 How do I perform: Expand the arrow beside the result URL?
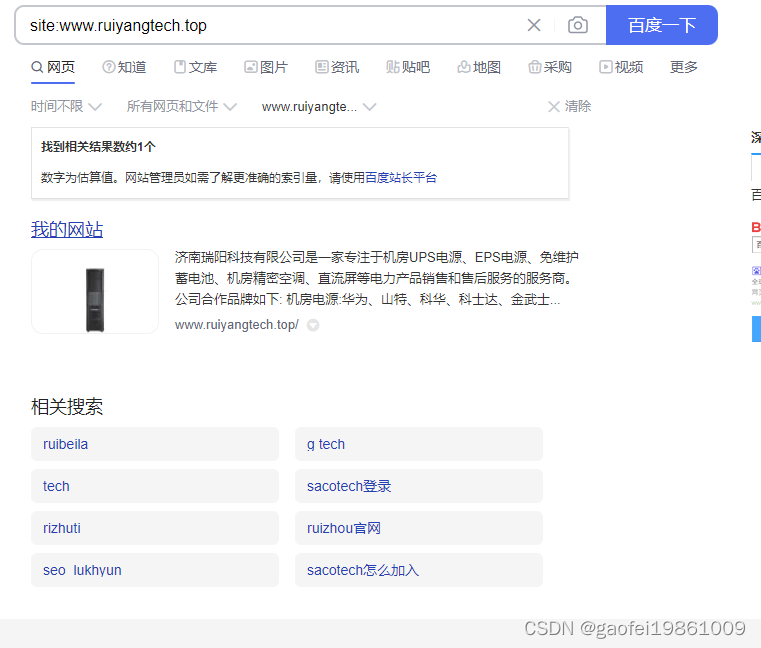(x=313, y=325)
